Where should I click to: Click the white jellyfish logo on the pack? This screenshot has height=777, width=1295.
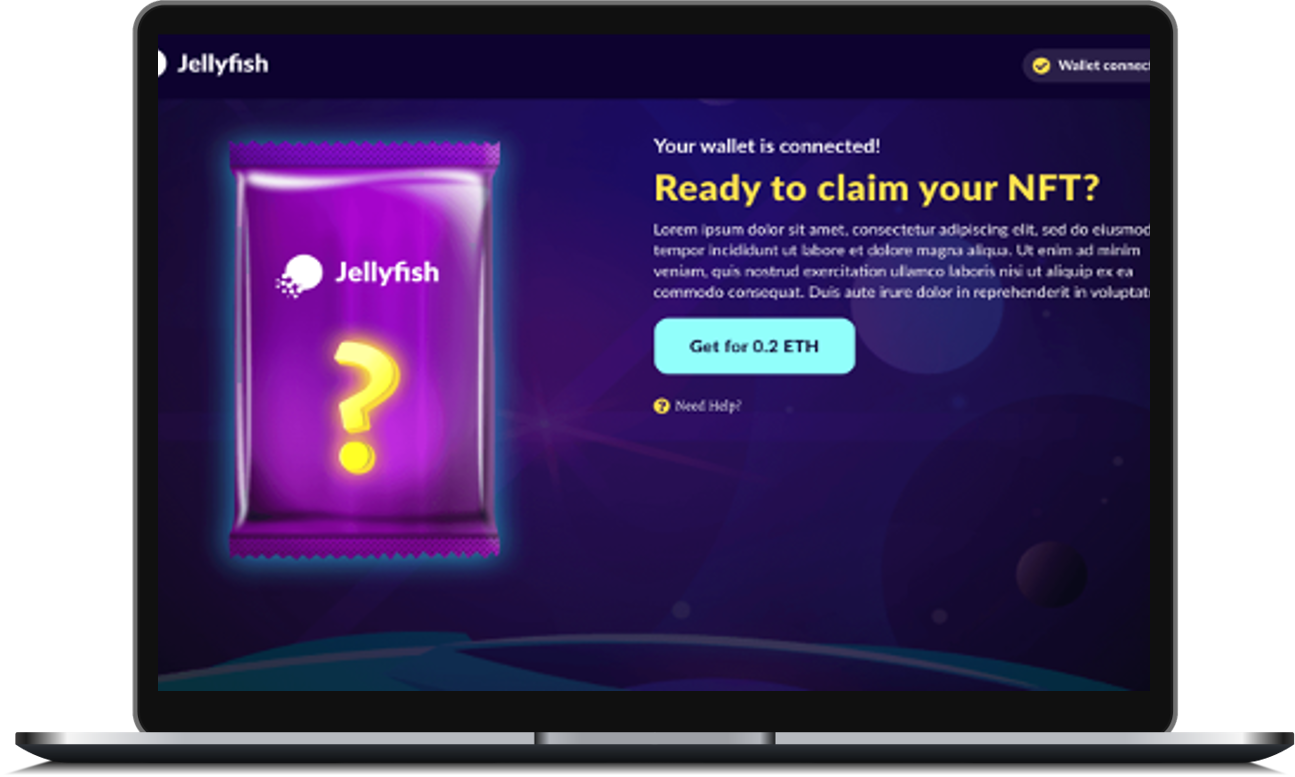tap(299, 274)
